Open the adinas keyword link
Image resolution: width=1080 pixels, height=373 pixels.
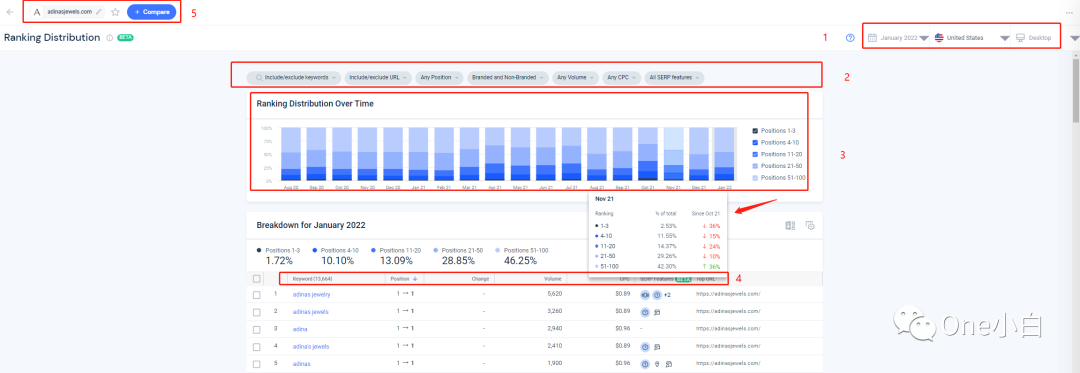point(302,363)
